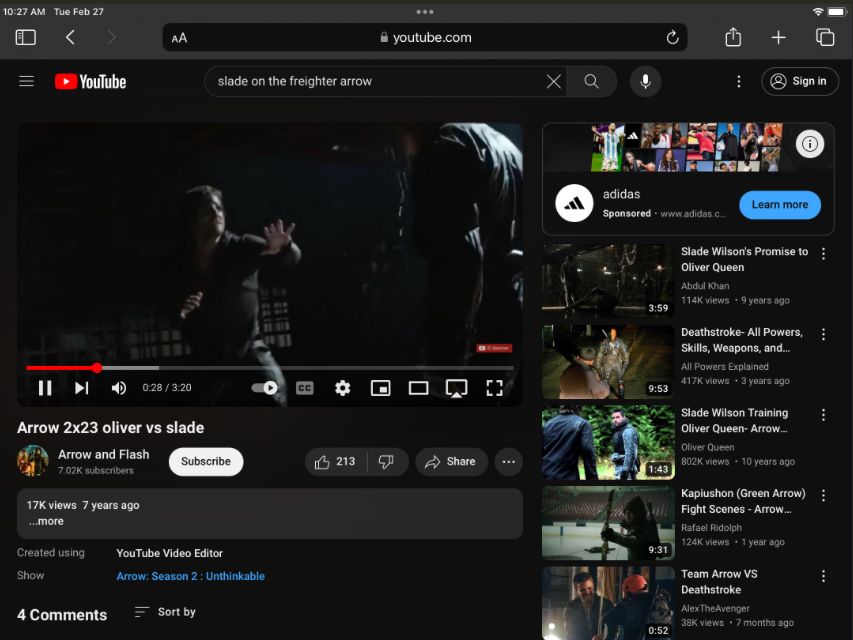This screenshot has height=640, width=853.
Task: Skip to the next video
Action: click(82, 388)
